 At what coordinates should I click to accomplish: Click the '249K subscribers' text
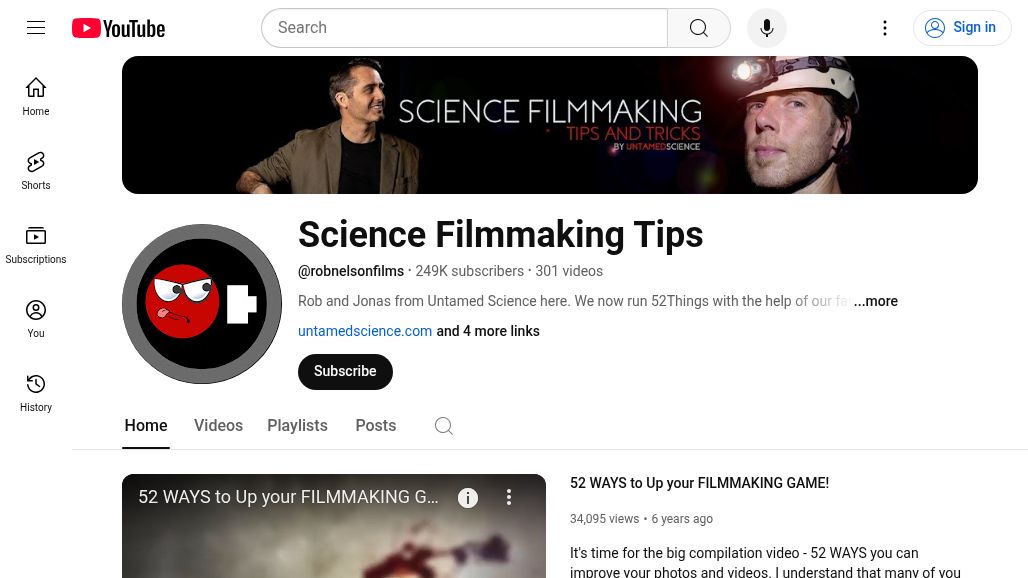point(469,271)
